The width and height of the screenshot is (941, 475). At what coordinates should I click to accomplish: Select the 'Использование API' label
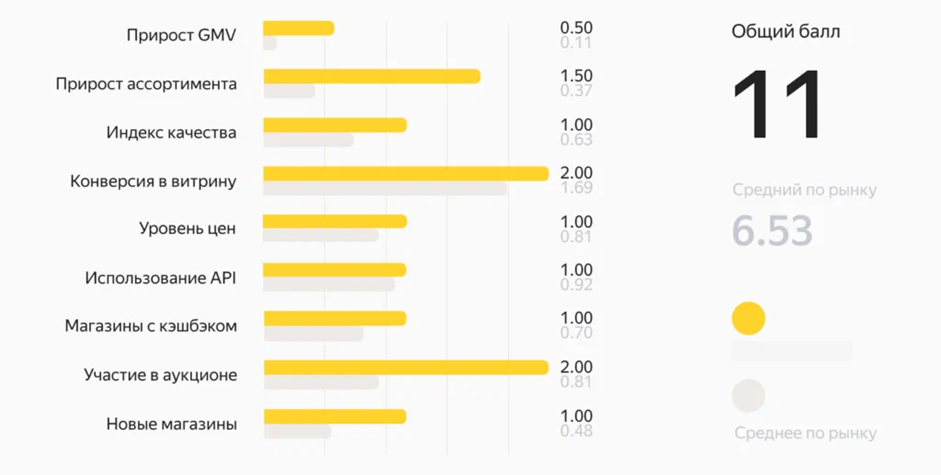pyautogui.click(x=160, y=277)
